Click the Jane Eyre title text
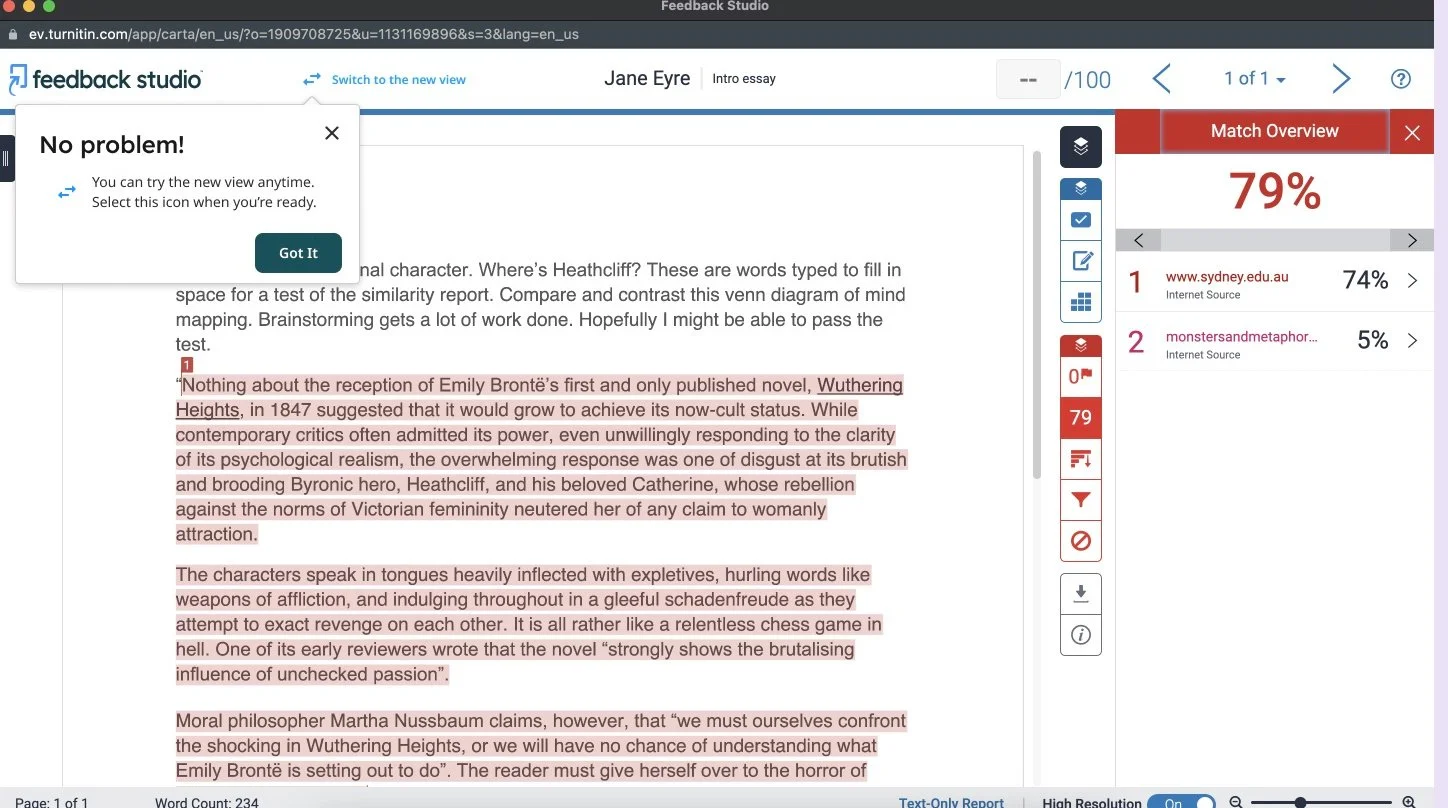 pos(647,79)
